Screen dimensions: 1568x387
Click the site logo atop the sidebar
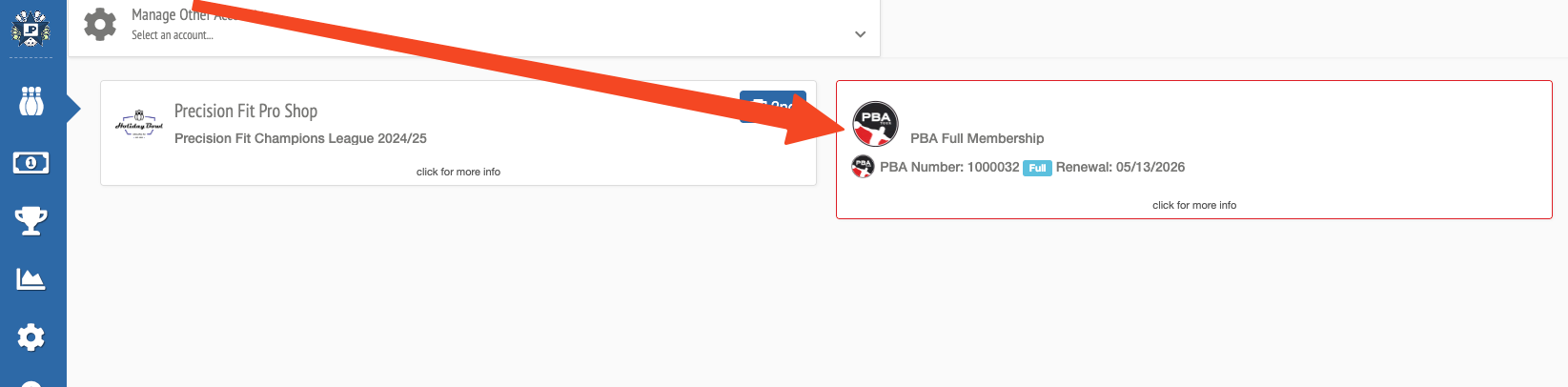point(31,29)
